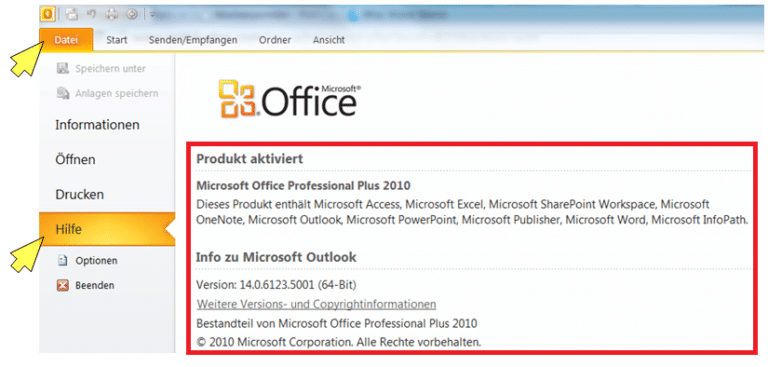Switch to the Senden/Empfangen tab
768x367 pixels.
pos(193,40)
